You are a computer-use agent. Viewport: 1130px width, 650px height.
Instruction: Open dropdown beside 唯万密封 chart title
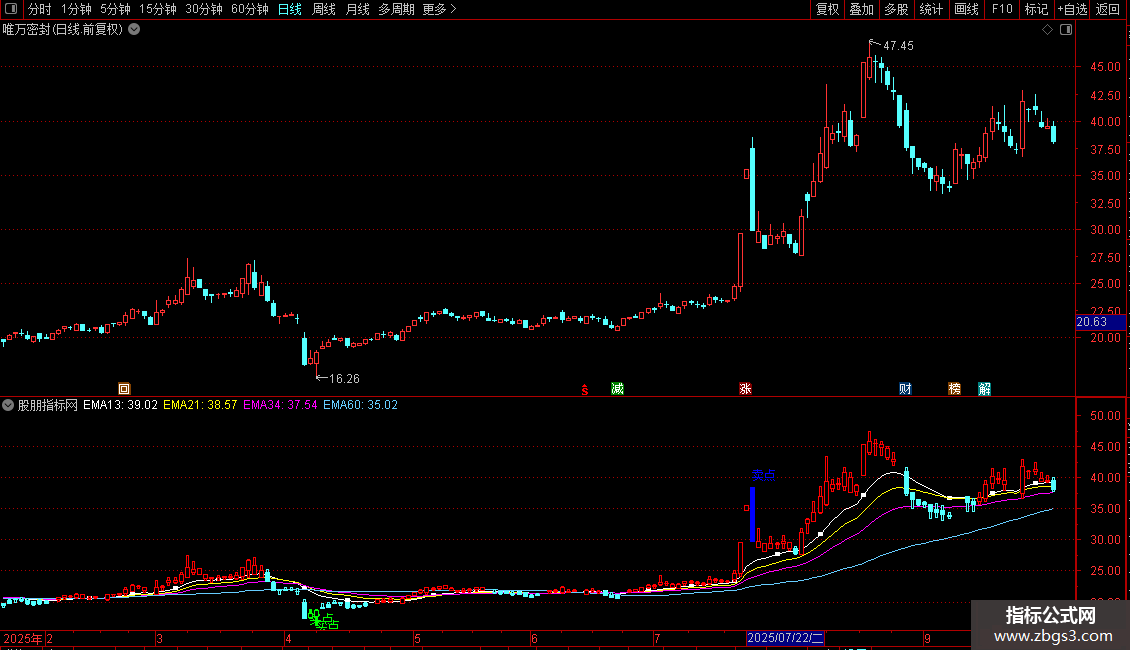click(134, 30)
